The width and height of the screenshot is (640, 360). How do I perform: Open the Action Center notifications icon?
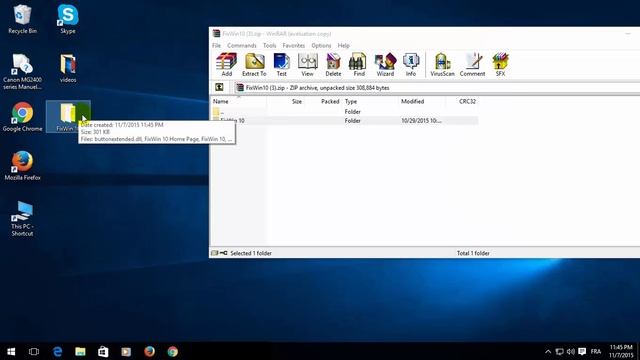pos(582,351)
